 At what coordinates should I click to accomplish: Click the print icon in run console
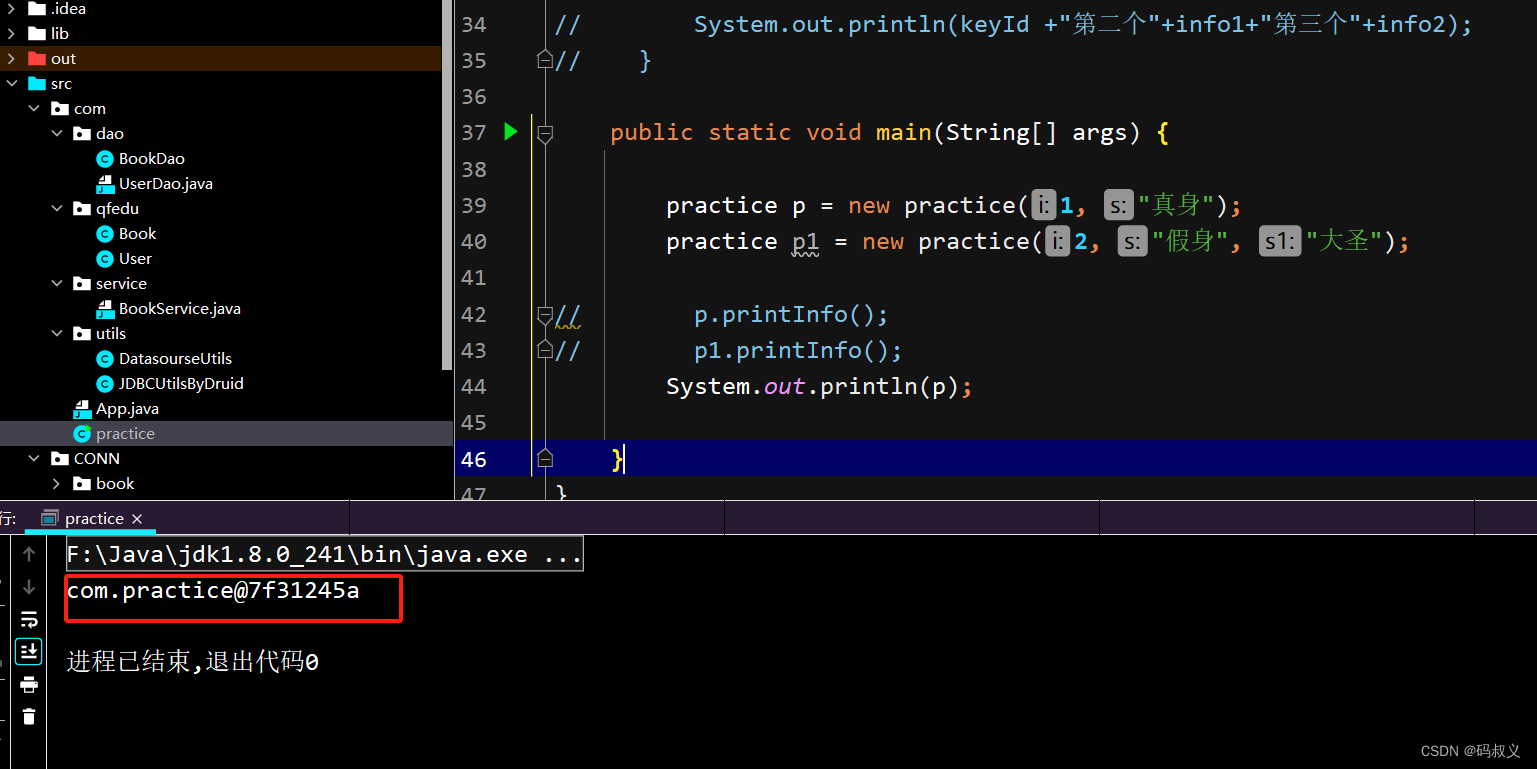29,684
